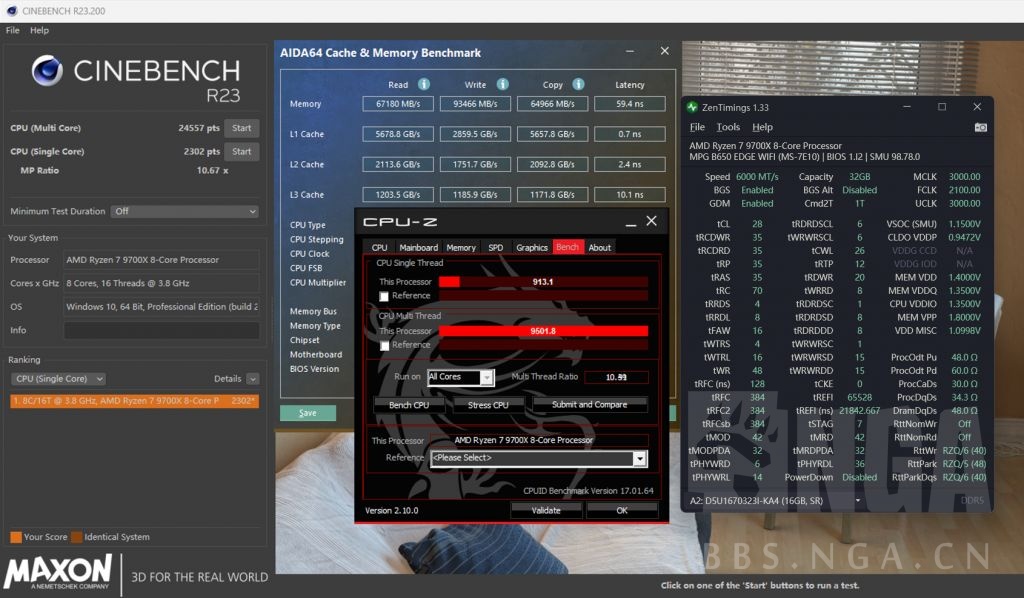Screen dimensions: 1024x598
Task: Click the screenshot camera icon in ZenTimings
Action: pos(981,127)
